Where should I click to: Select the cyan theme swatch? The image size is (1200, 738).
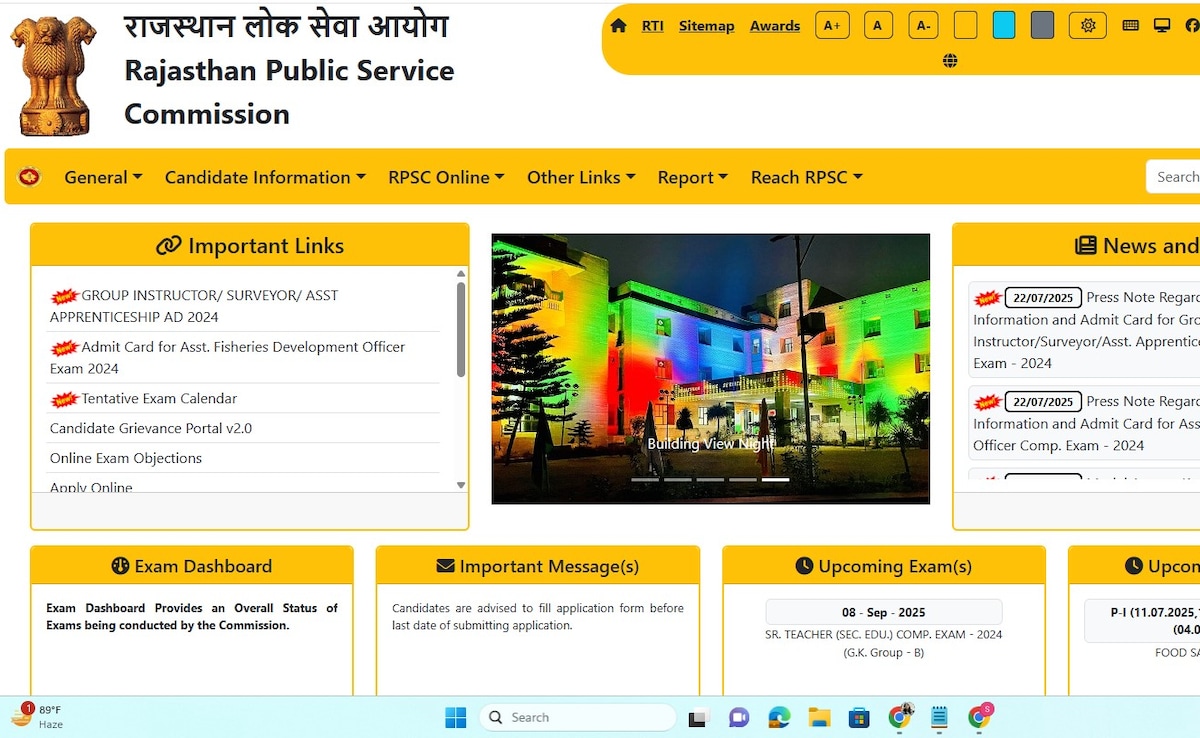click(x=1004, y=25)
